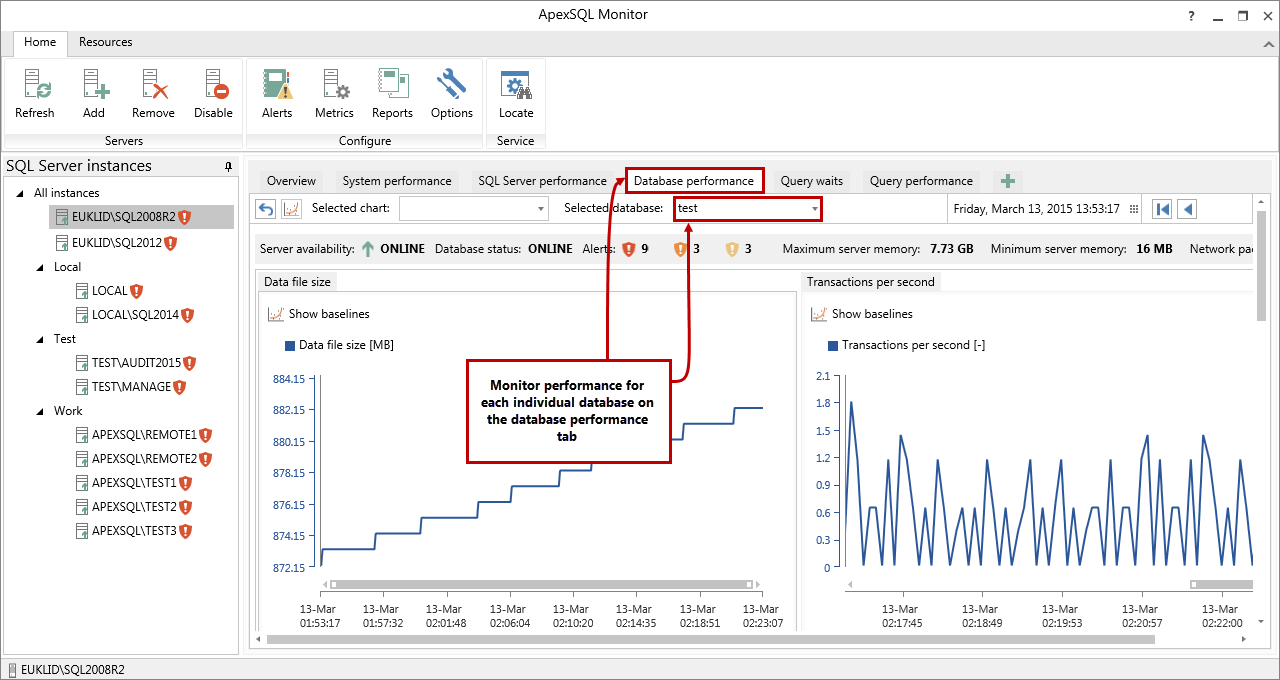Select the TEST\MANAGE instance
The image size is (1280, 680).
coord(130,387)
